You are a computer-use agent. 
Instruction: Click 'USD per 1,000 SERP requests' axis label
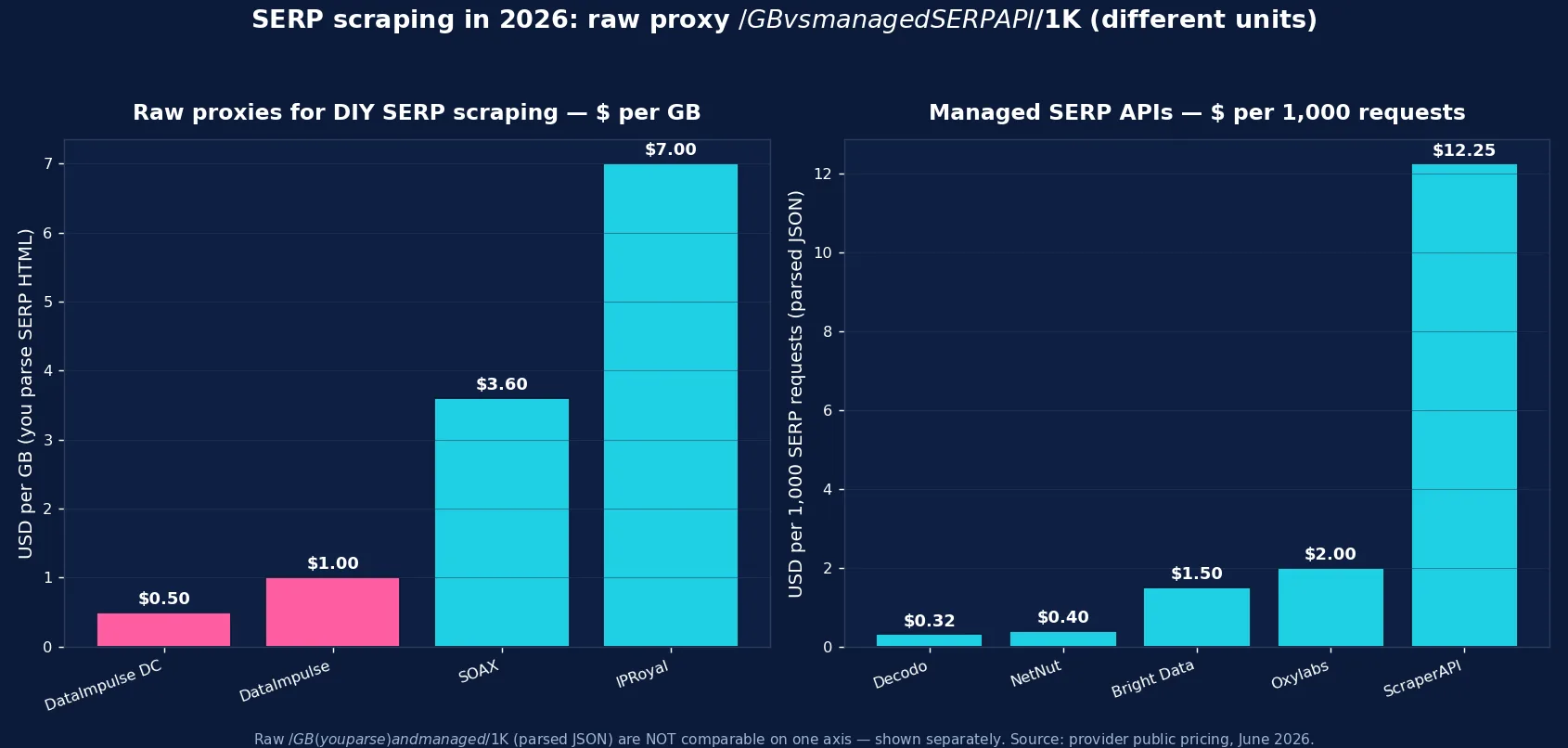coord(795,393)
